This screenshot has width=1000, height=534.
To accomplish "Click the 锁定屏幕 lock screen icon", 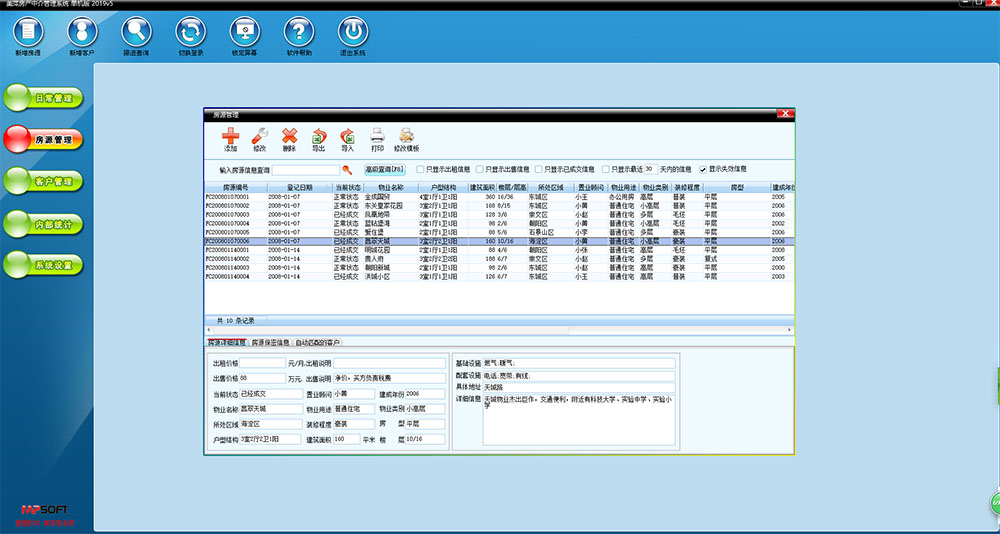I will point(245,33).
